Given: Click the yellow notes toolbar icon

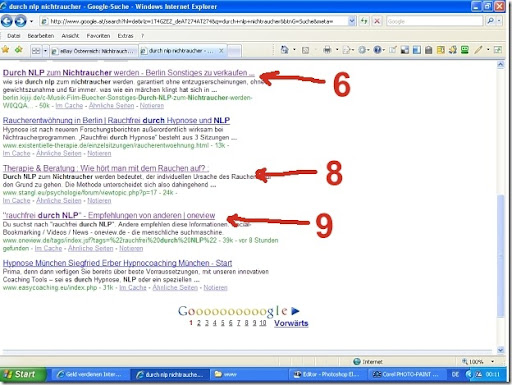Looking at the screenshot, I should coord(441,50).
